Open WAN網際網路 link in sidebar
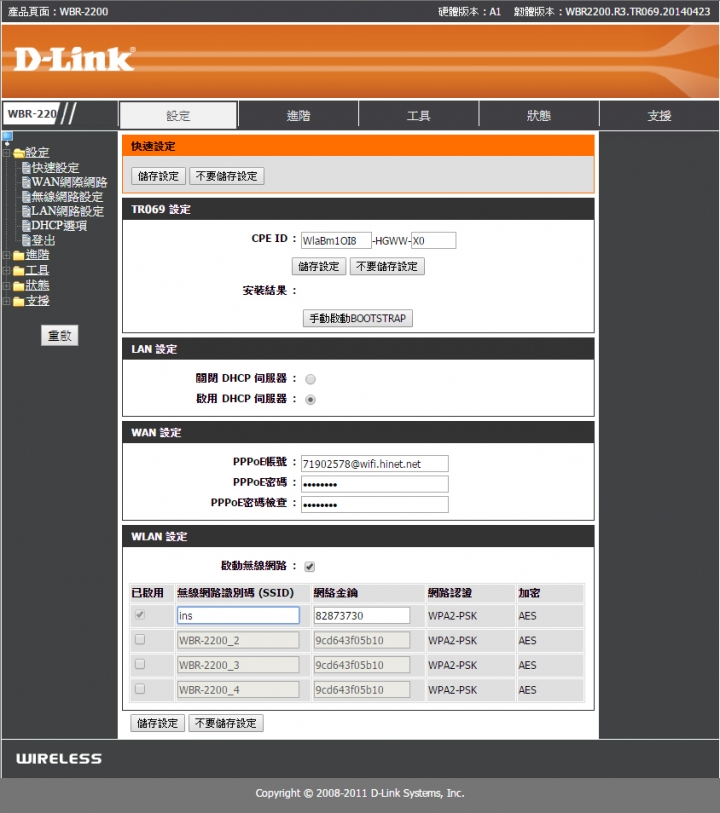The image size is (720, 813). 69,182
